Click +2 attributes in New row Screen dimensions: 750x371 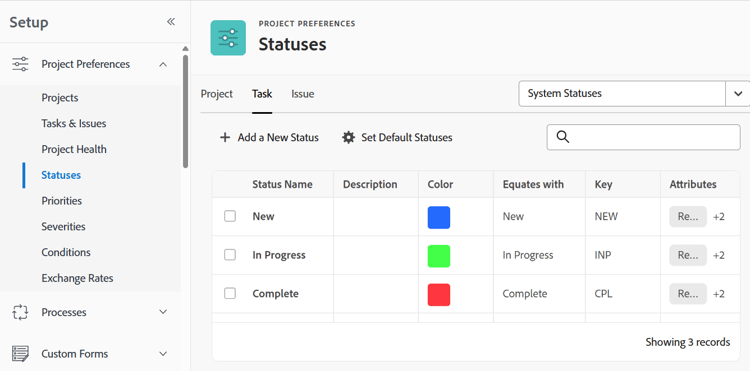tap(719, 217)
